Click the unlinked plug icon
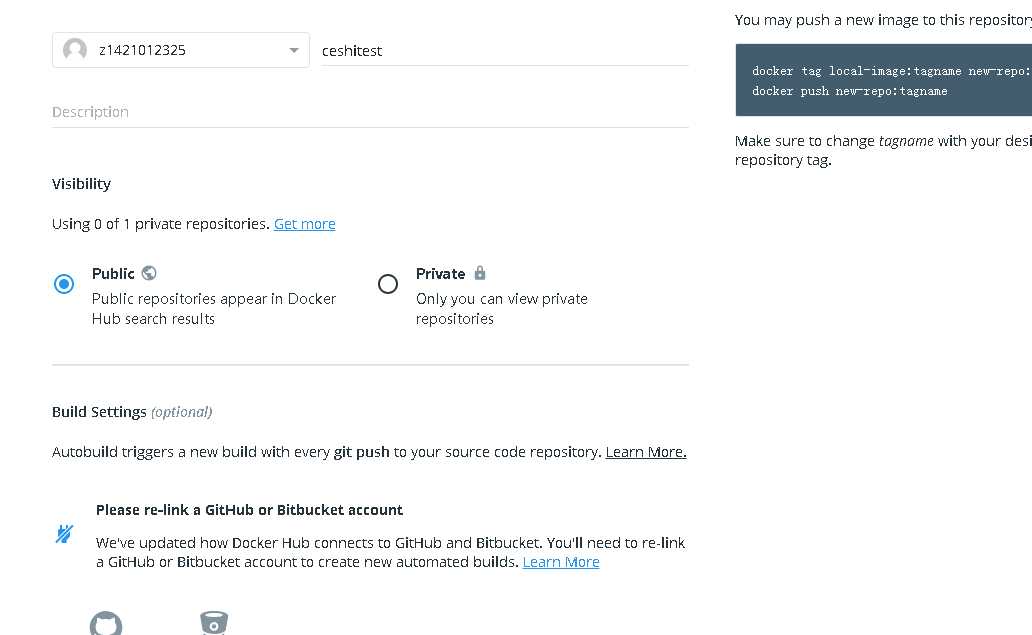This screenshot has width=1032, height=635. [64, 534]
